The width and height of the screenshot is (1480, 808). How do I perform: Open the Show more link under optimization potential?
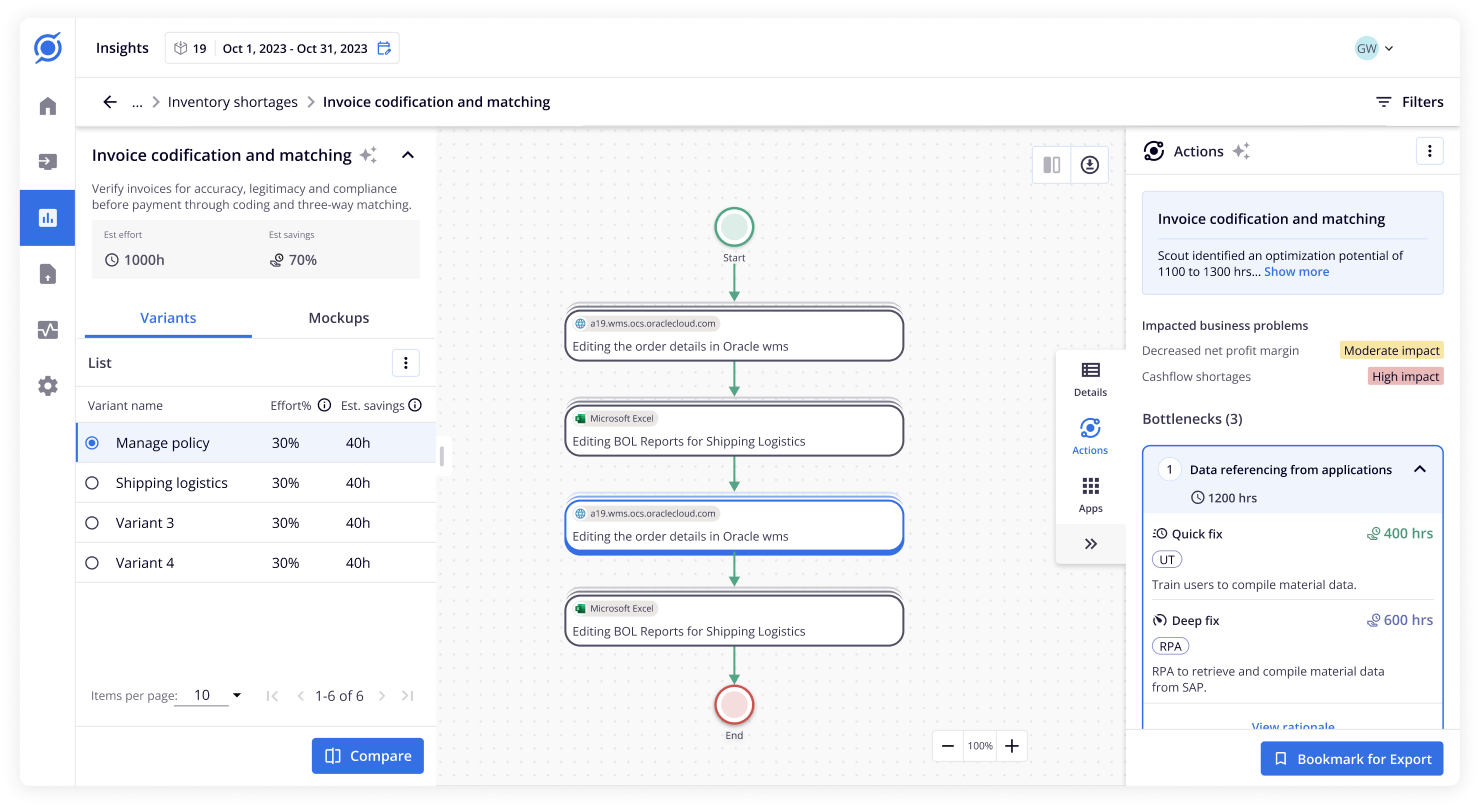click(1296, 271)
